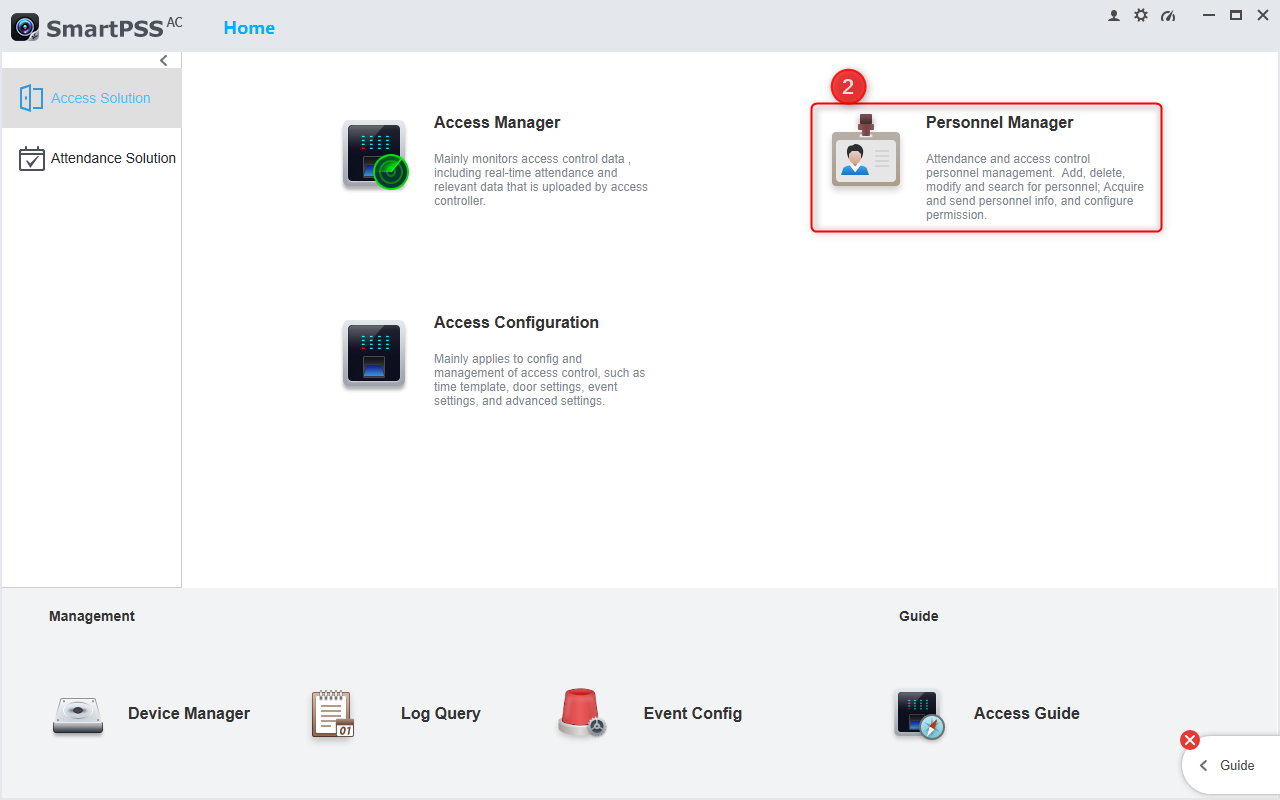Click the Access Guide label
Screen dimensions: 1280x800
click(1027, 713)
